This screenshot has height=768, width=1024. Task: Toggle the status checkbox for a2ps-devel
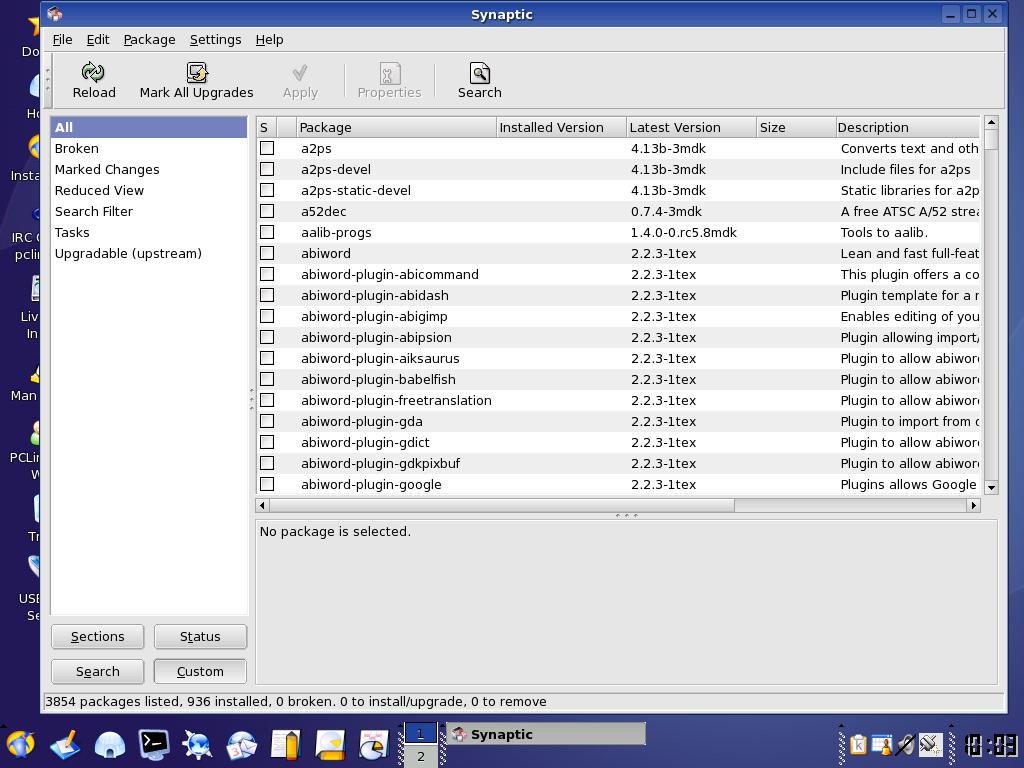(x=267, y=169)
